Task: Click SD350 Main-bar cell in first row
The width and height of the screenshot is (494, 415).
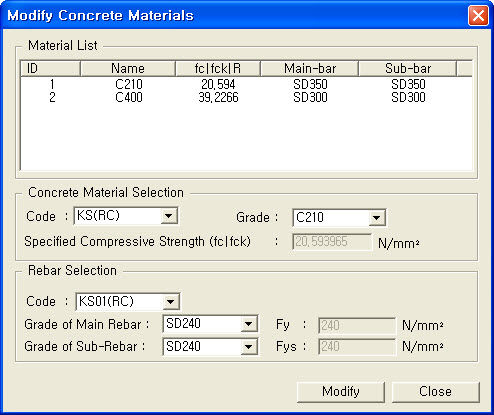Action: pos(310,84)
